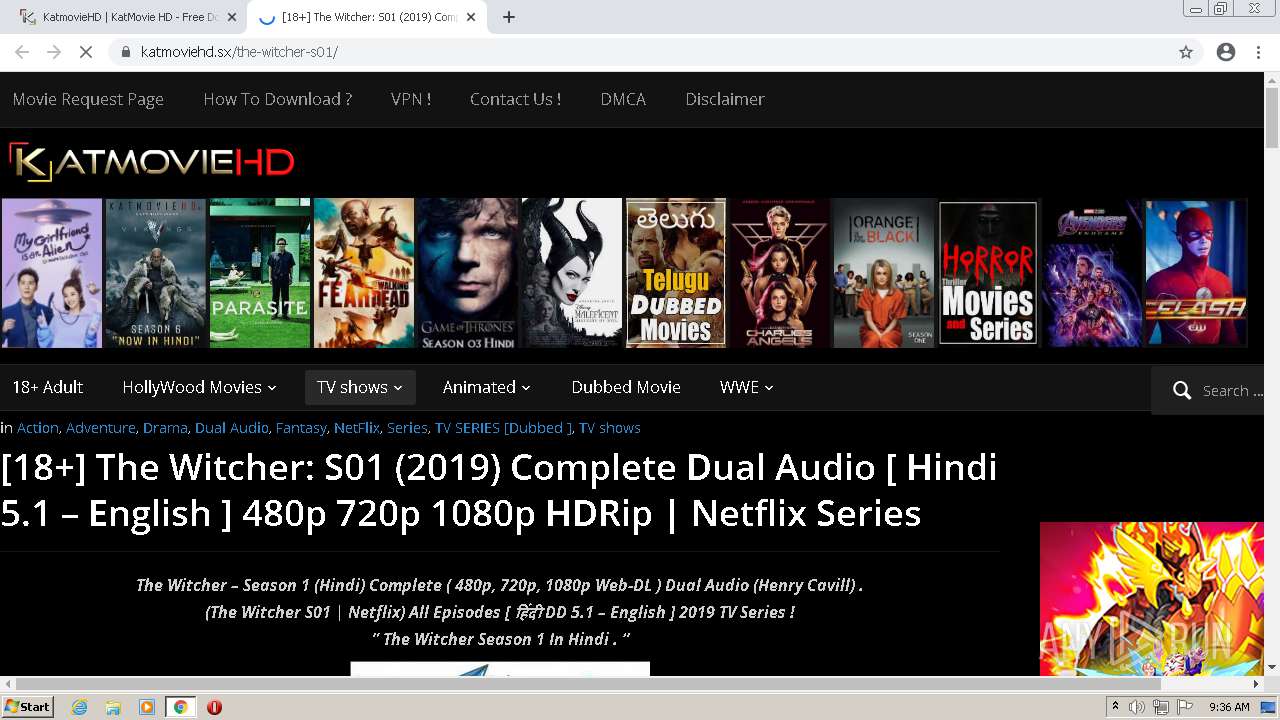Open My Girlfriend is an Alien poster
The height and width of the screenshot is (720, 1280).
52,273
